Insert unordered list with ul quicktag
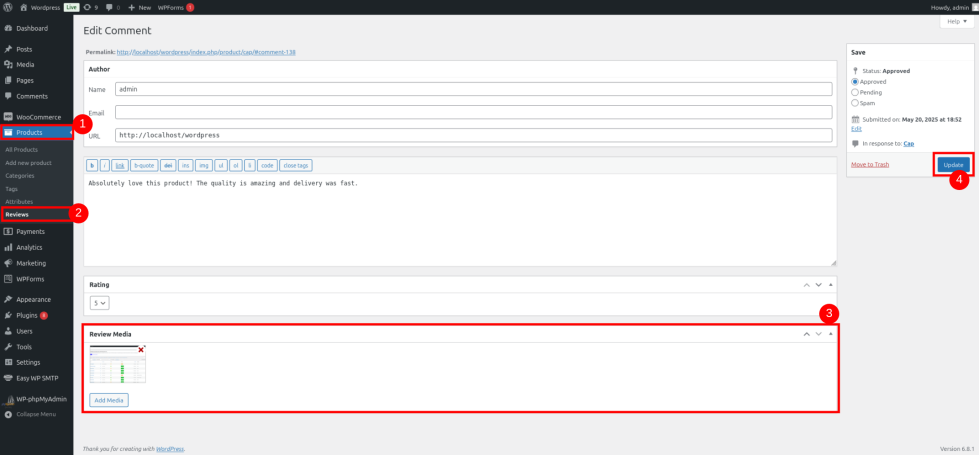Screen dimensions: 979x455 coord(220,165)
